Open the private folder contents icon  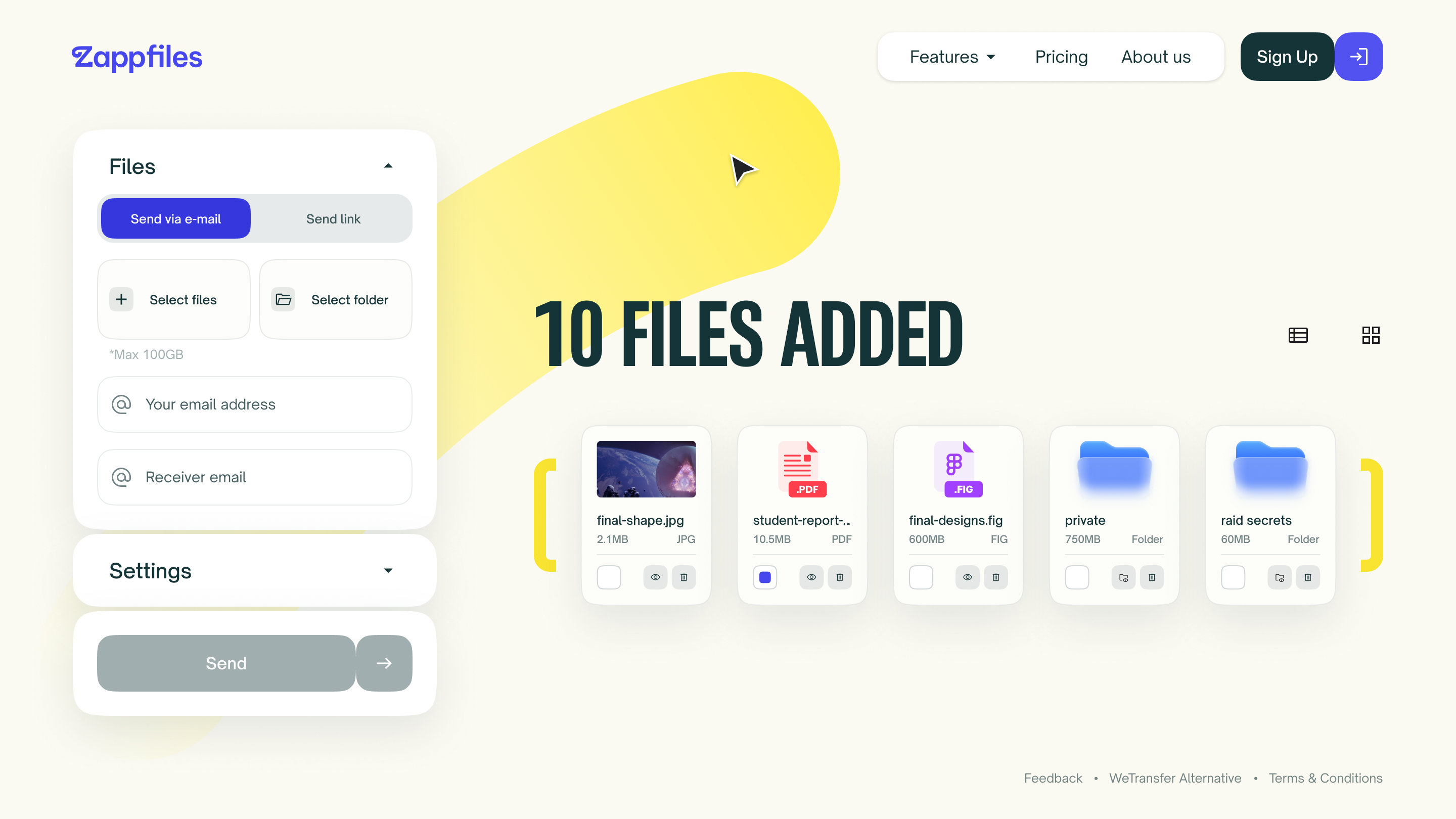(x=1123, y=577)
